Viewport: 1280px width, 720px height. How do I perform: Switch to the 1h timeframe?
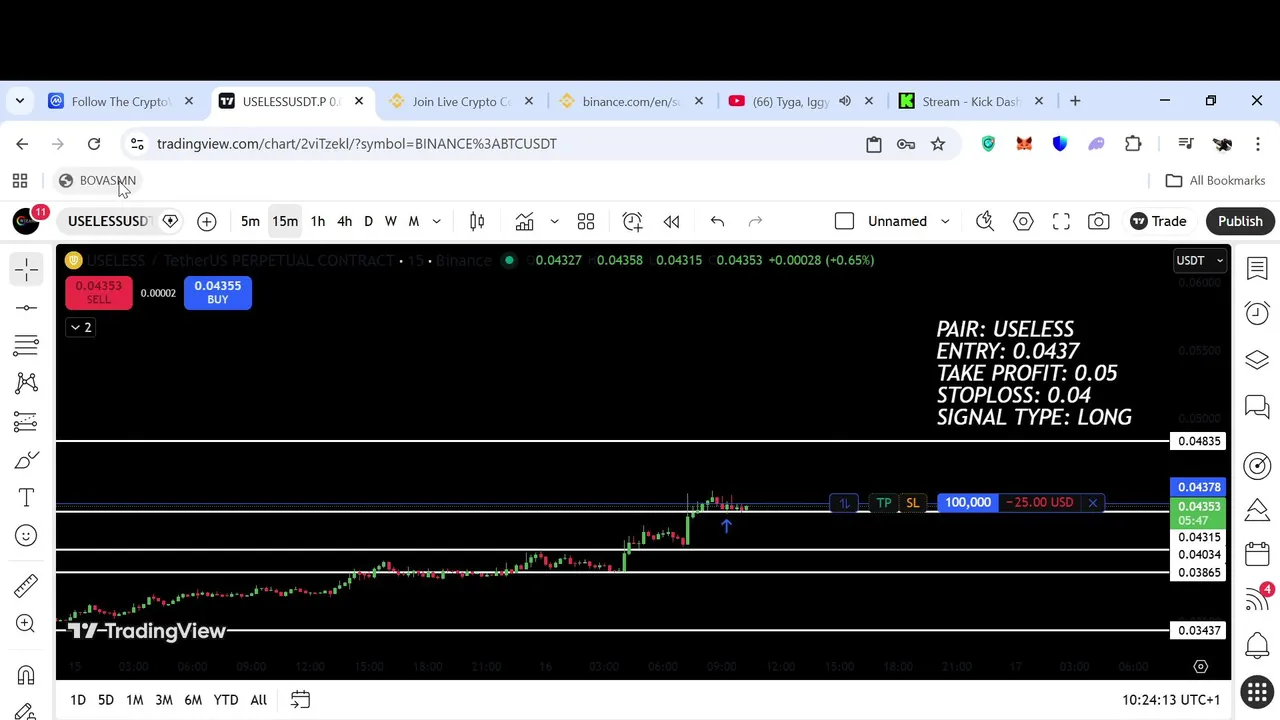(x=318, y=221)
